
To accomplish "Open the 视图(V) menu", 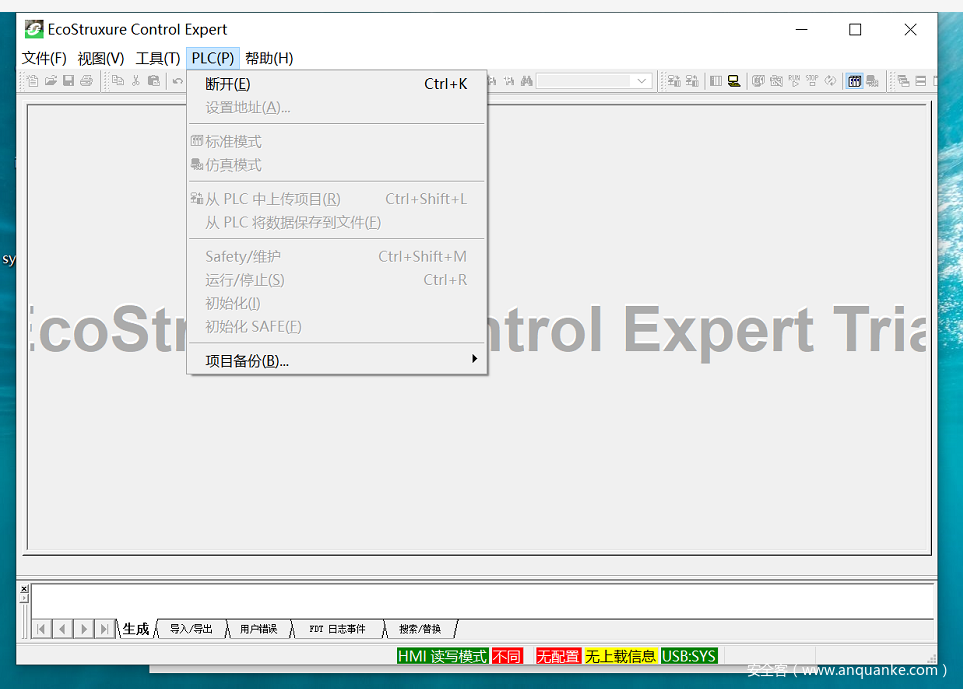I will pyautogui.click(x=101, y=58).
